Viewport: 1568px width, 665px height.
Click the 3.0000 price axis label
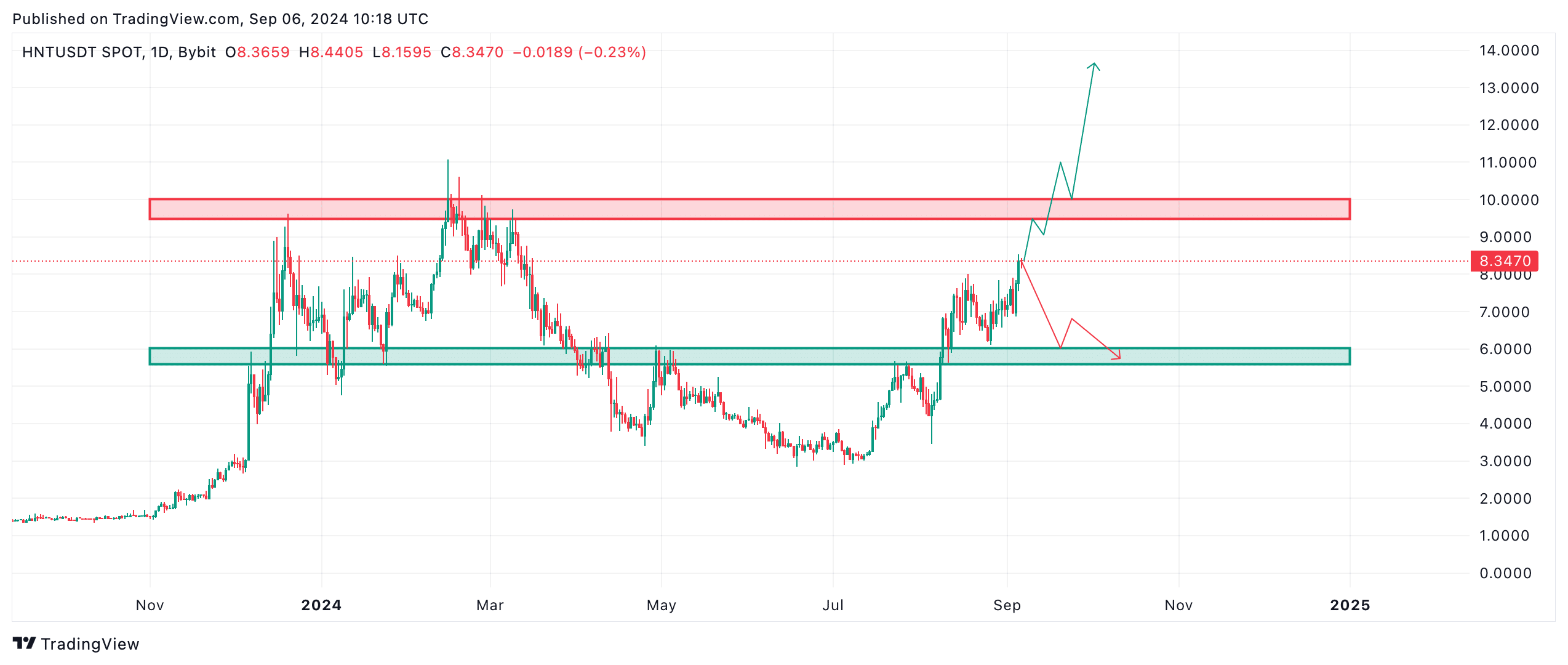pyautogui.click(x=1505, y=461)
